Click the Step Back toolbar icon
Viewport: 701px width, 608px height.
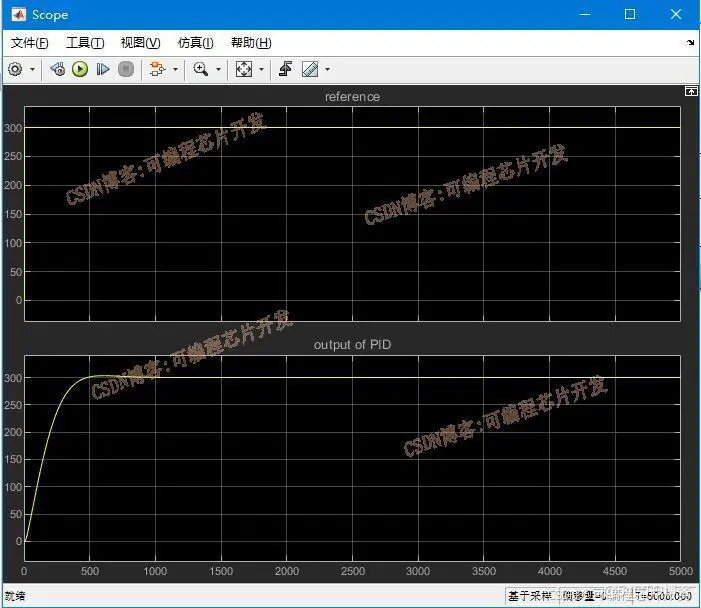click(x=58, y=69)
